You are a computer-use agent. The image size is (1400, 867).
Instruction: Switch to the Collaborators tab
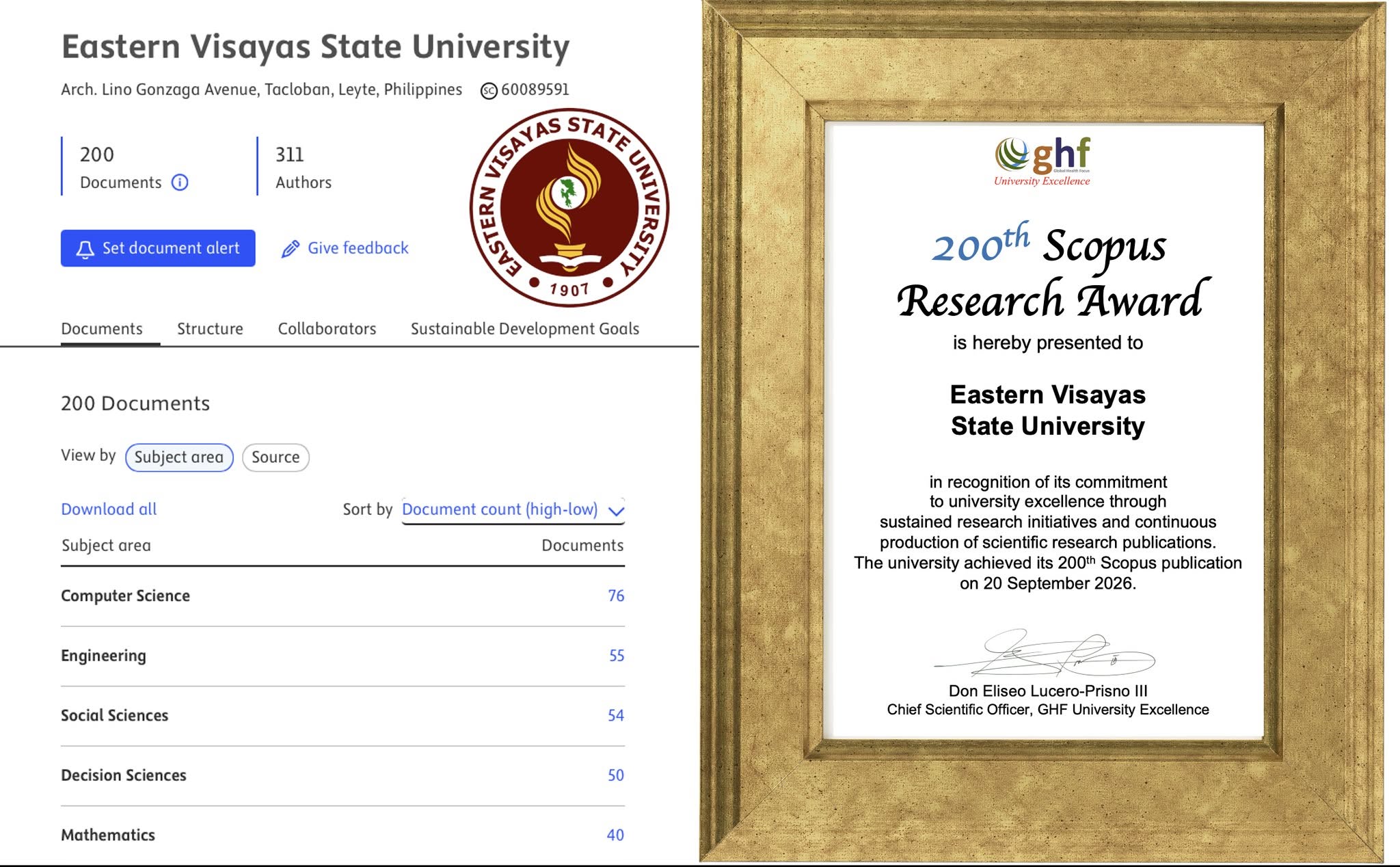pyautogui.click(x=327, y=329)
